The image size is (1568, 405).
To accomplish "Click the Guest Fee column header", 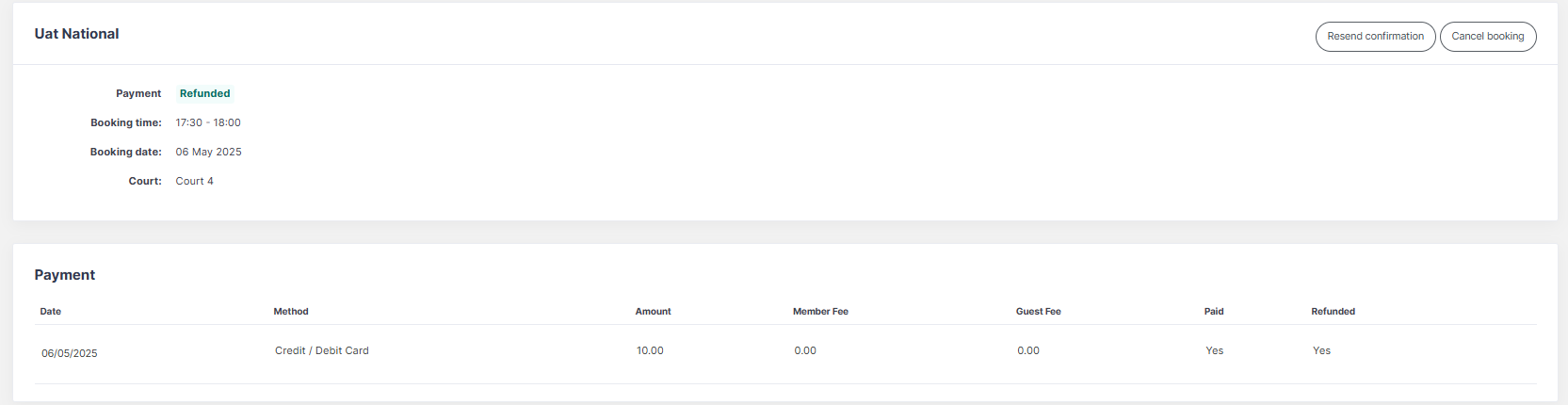I will coord(1038,312).
